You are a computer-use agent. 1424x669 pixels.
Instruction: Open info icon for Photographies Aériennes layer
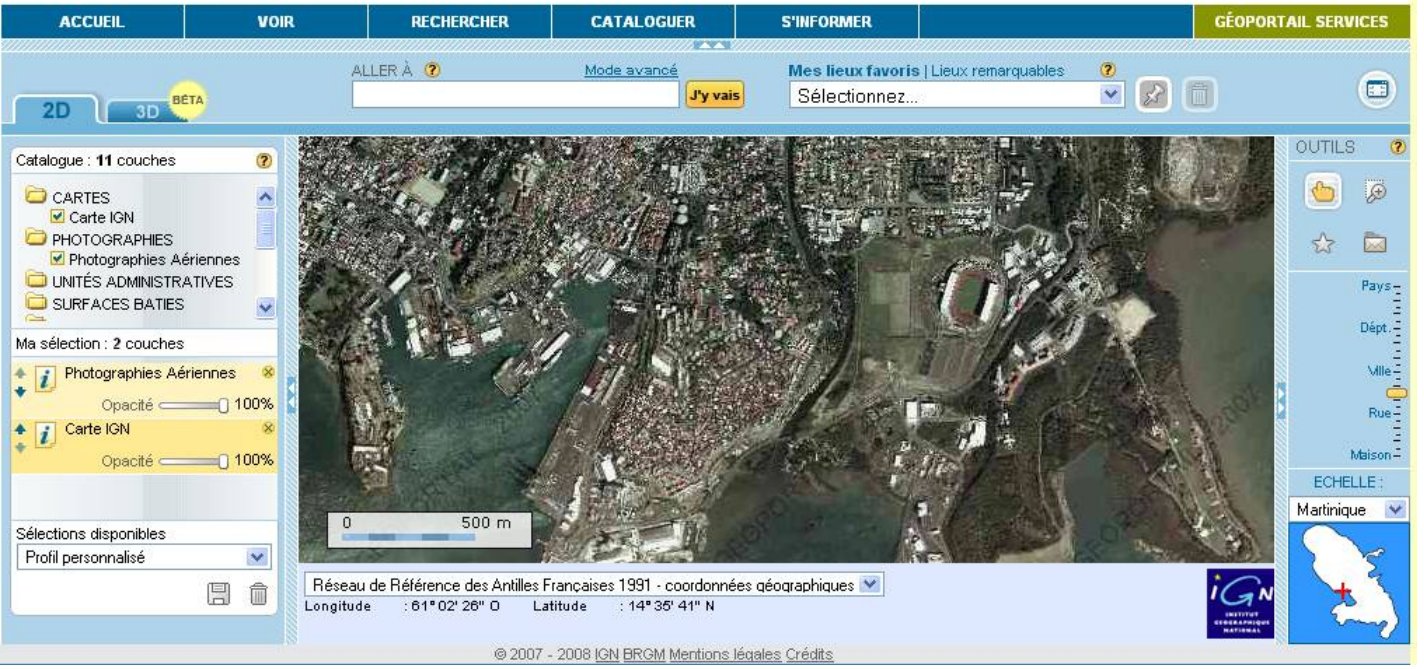46,380
